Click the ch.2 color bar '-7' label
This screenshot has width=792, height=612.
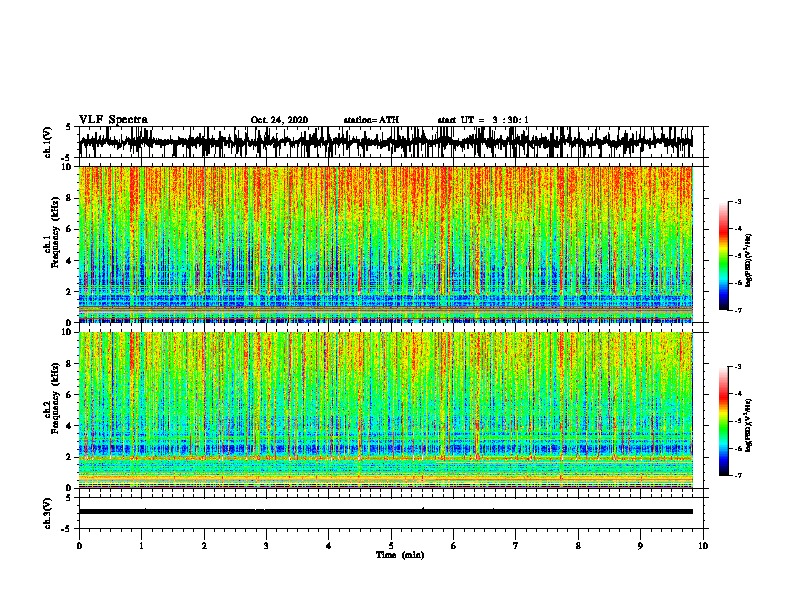[x=738, y=475]
